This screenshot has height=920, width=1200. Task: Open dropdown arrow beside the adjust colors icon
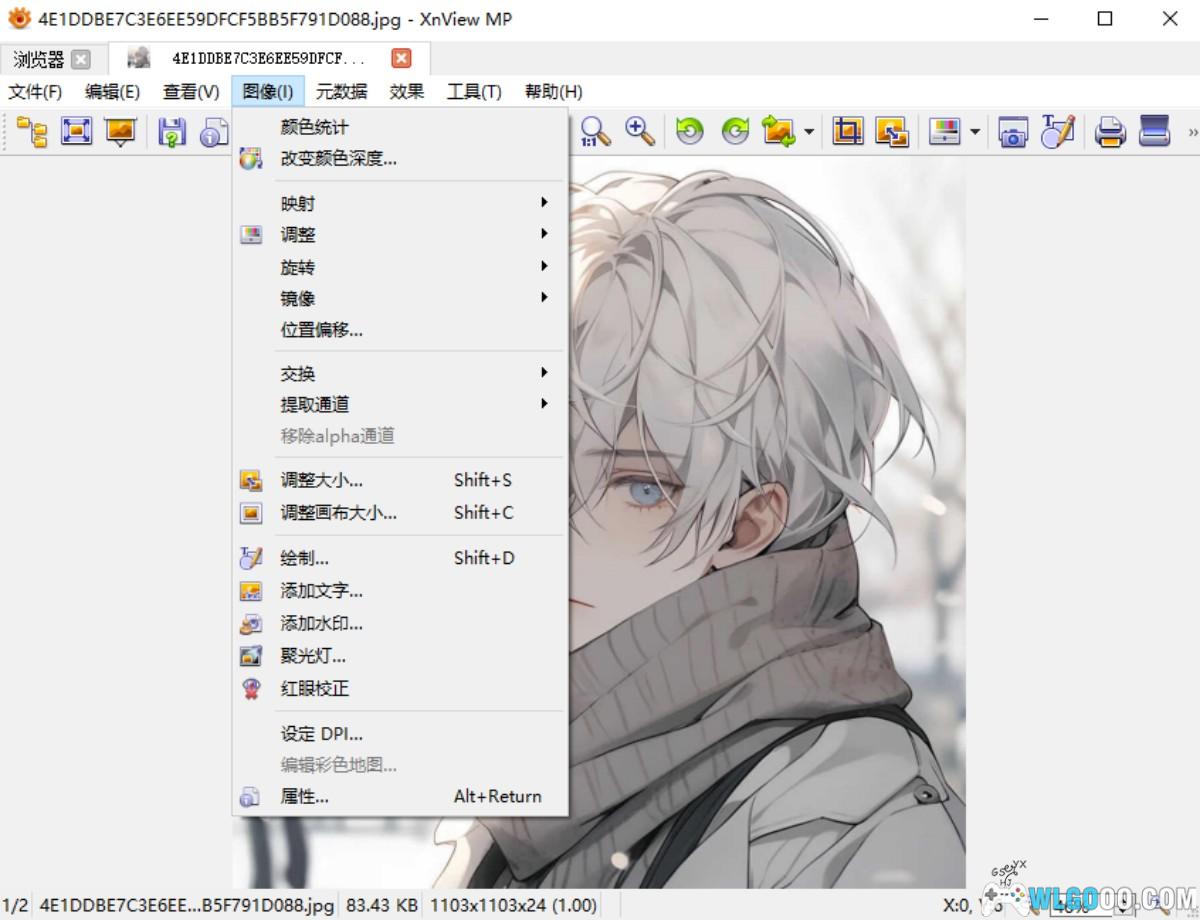coord(974,132)
